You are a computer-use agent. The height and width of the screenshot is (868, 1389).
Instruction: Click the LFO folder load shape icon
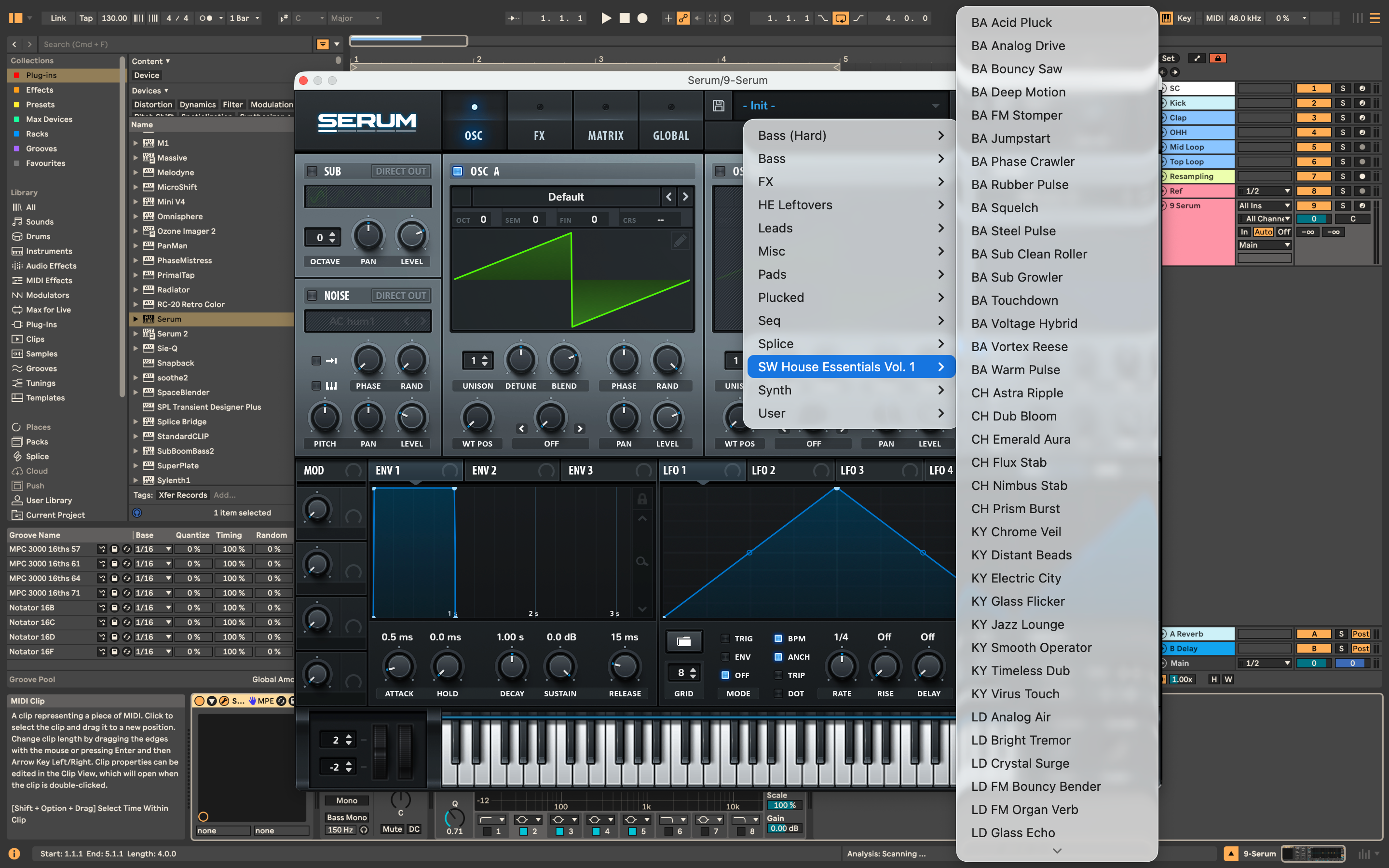(x=683, y=641)
